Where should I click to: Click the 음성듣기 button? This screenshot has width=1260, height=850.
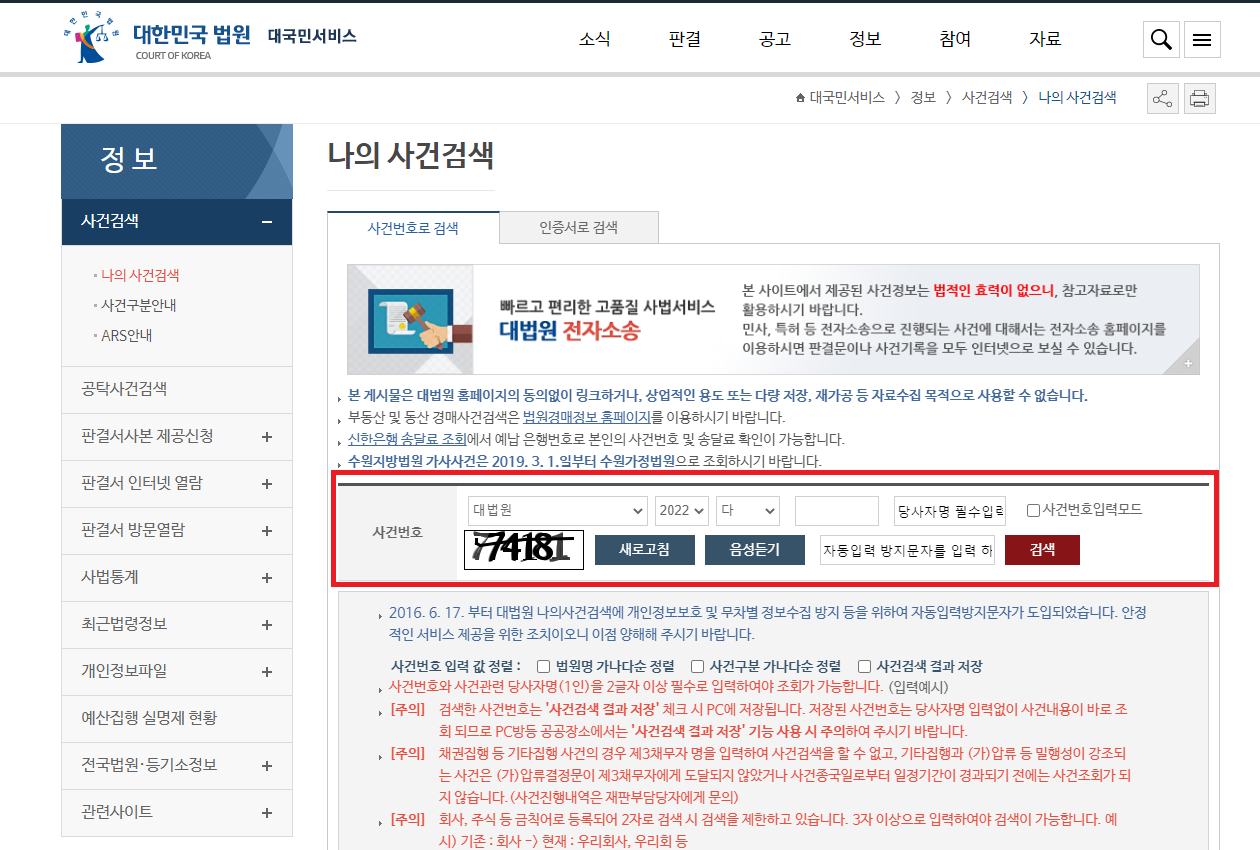click(755, 550)
